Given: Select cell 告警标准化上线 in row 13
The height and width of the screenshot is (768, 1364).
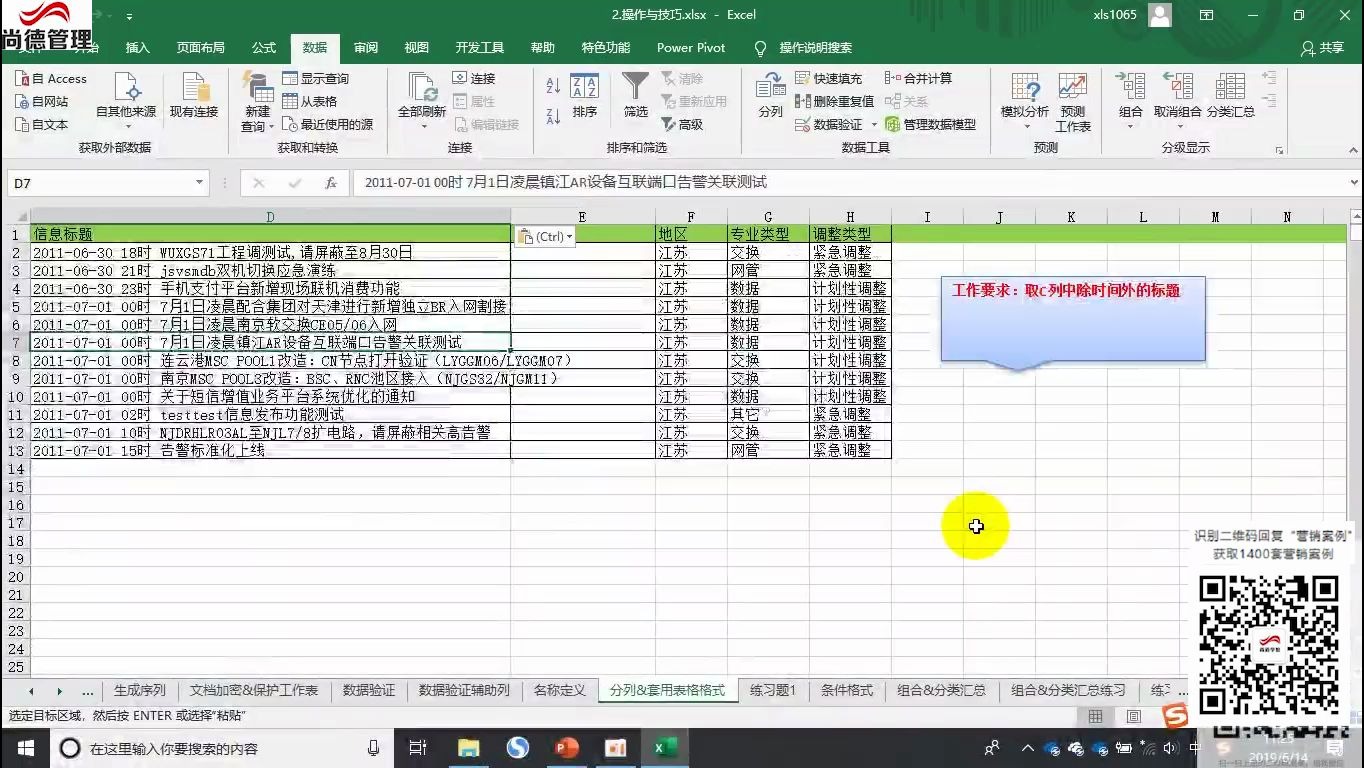Looking at the screenshot, I should coord(270,451).
